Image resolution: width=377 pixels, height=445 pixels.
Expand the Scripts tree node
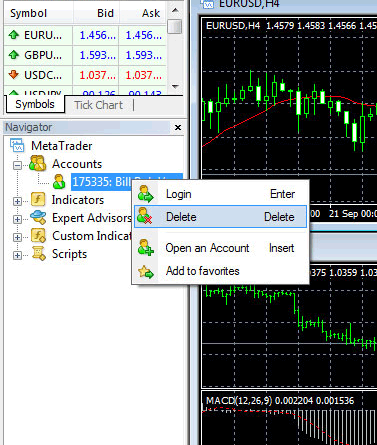[x=17, y=255]
